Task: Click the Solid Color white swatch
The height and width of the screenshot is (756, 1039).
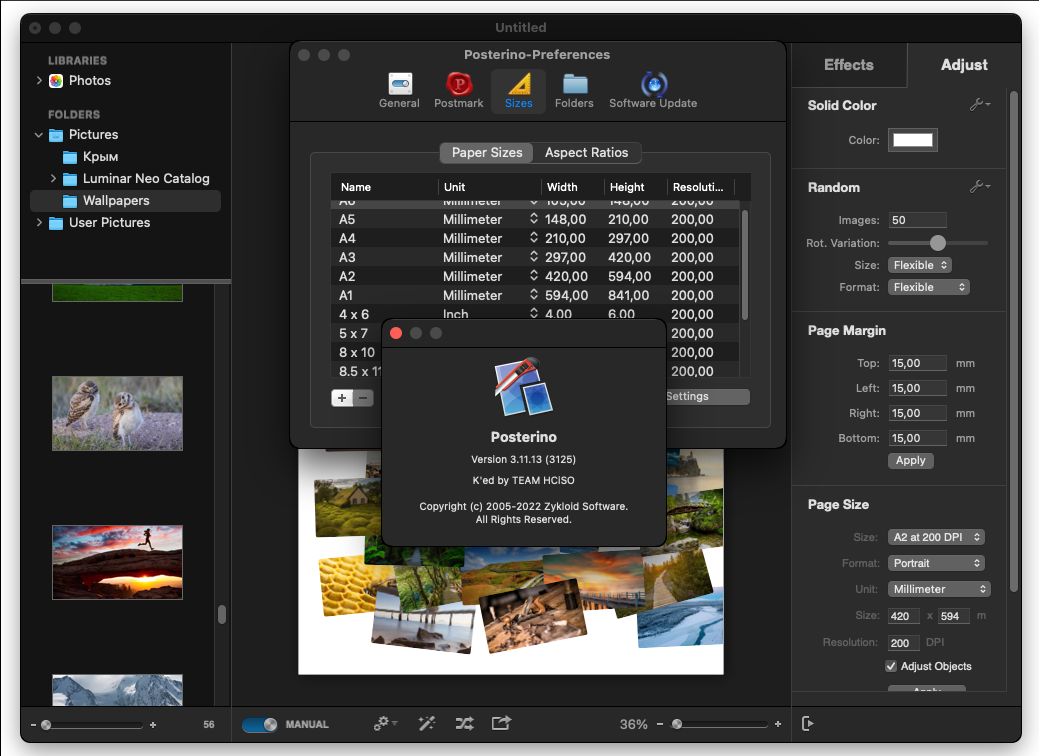Action: [912, 140]
